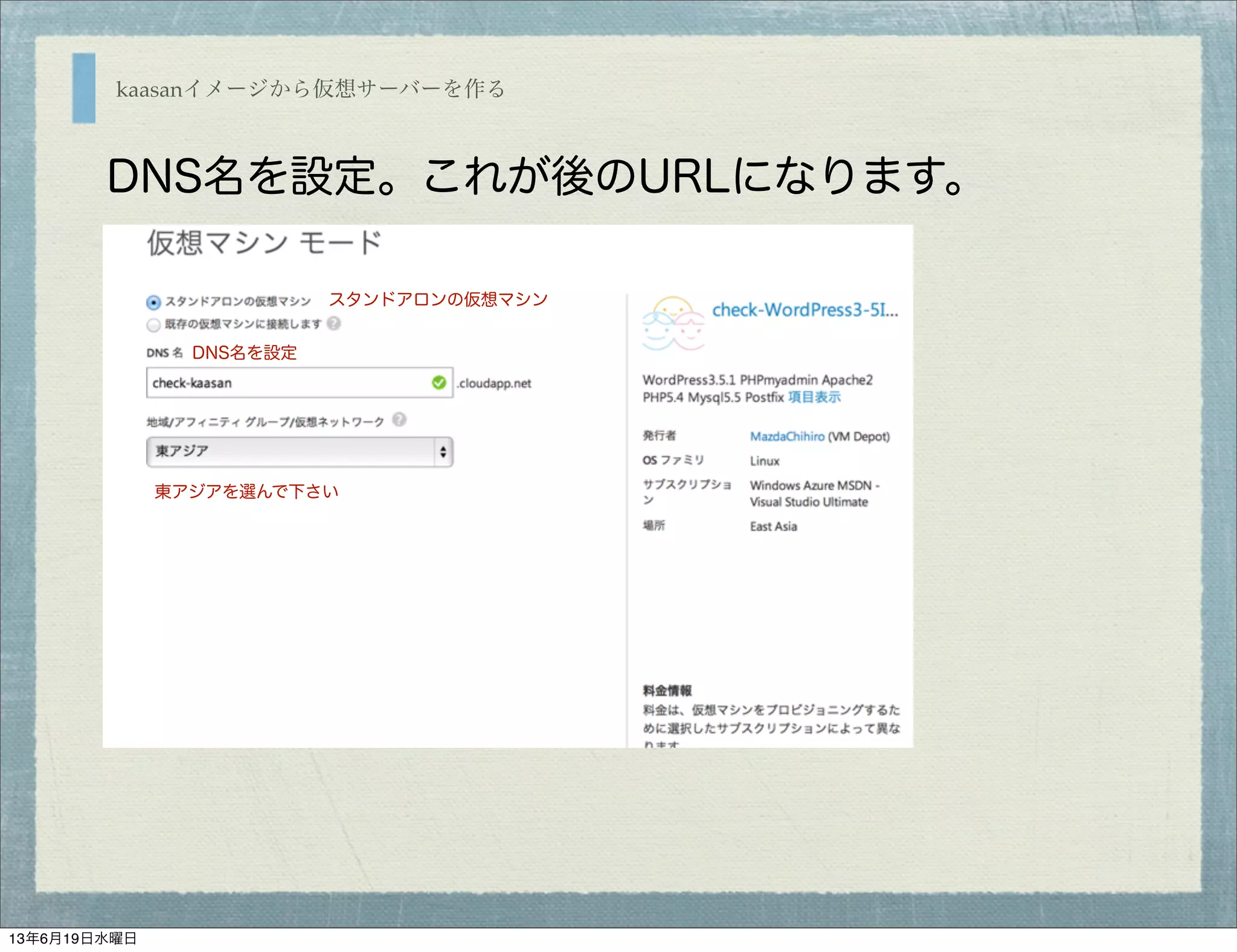The width and height of the screenshot is (1237, 952).
Task: Click help icon next to 既存の仮想マシンに接続します
Action: click(334, 324)
